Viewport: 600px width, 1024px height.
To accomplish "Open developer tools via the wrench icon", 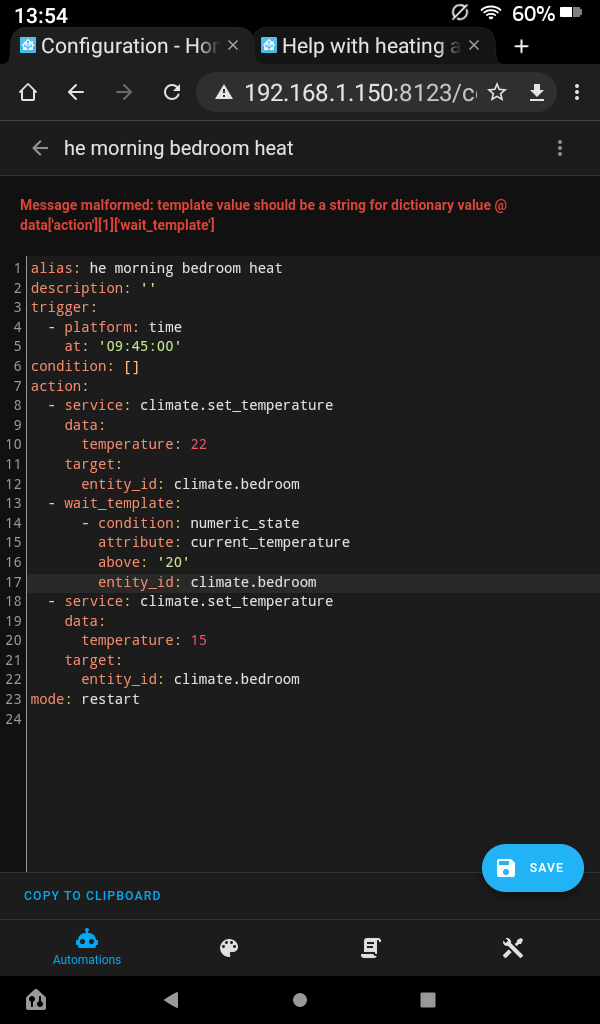I will tap(512, 947).
